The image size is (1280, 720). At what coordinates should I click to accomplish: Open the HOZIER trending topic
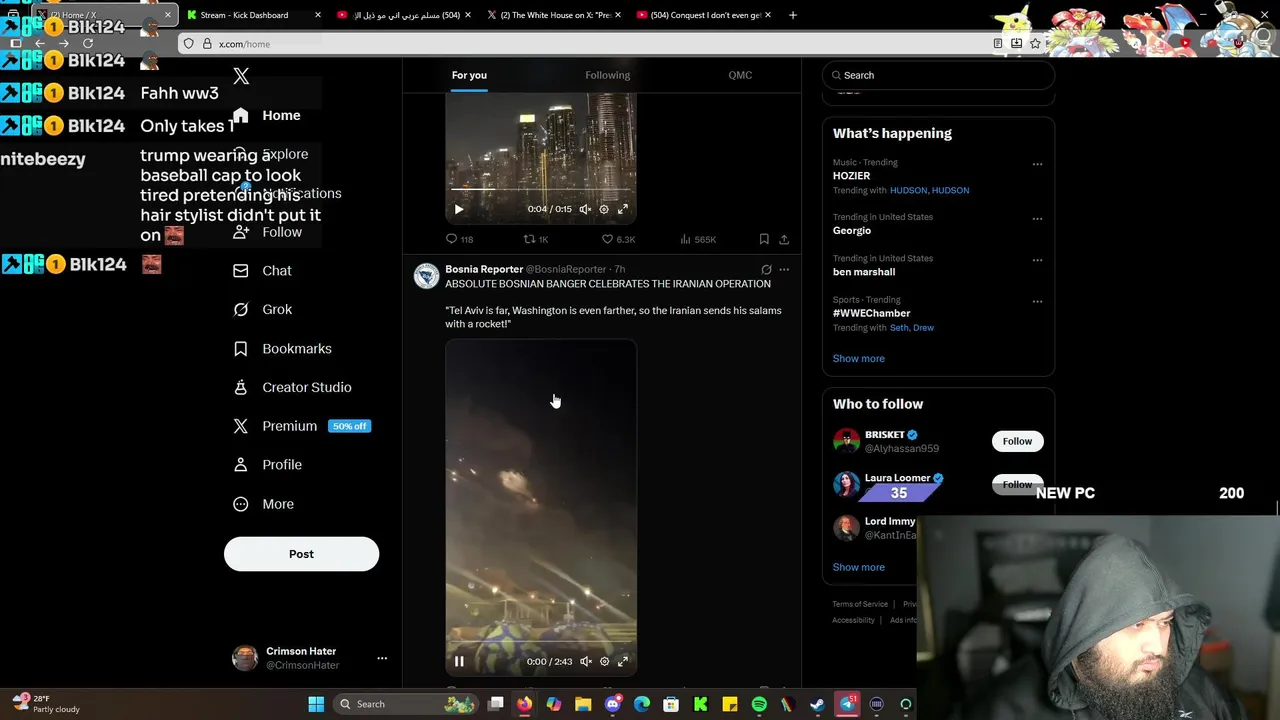pos(851,176)
